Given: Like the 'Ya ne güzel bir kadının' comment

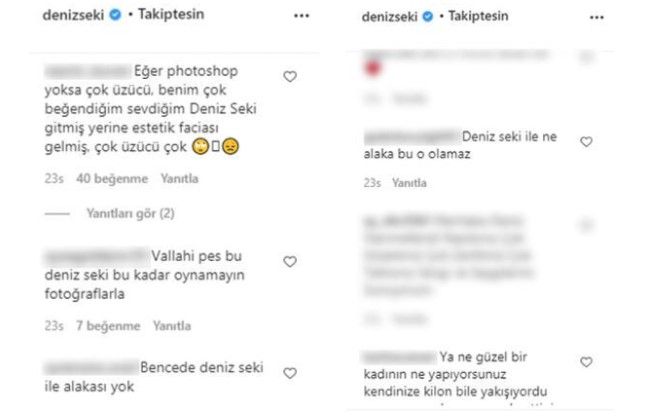Looking at the screenshot, I should click(586, 362).
